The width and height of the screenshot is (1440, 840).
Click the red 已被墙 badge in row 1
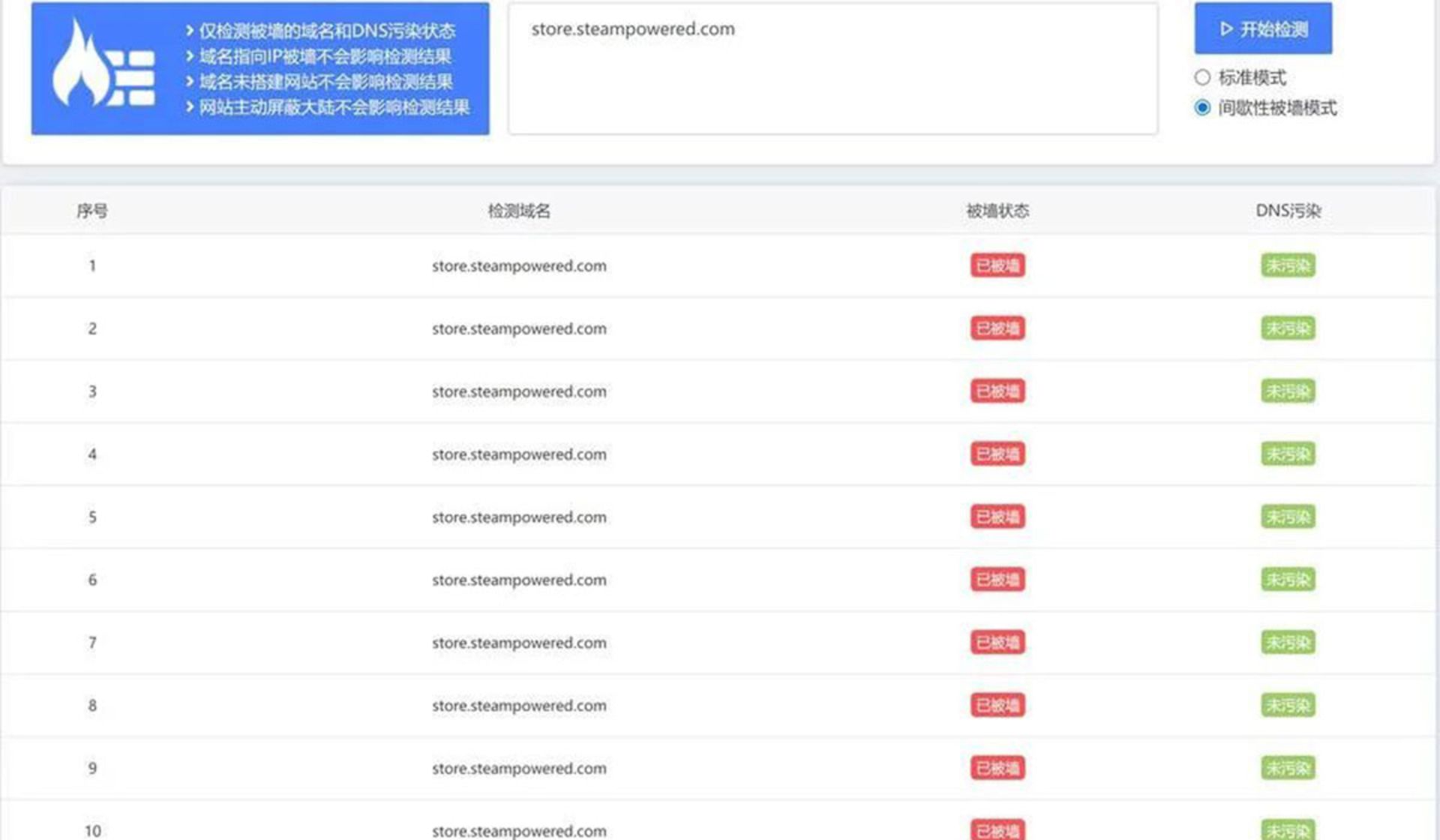pyautogui.click(x=997, y=265)
